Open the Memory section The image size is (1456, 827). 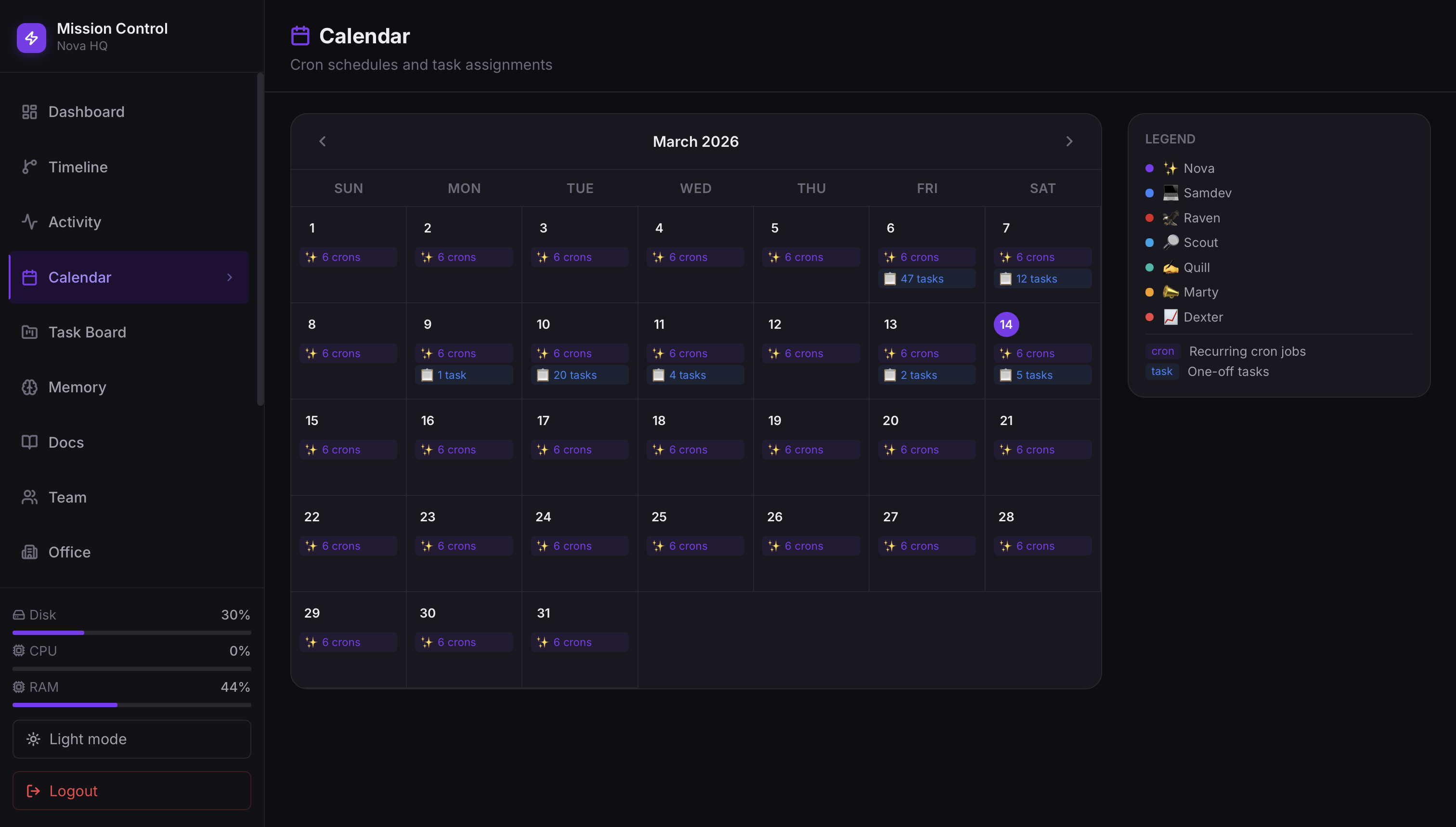click(x=77, y=387)
